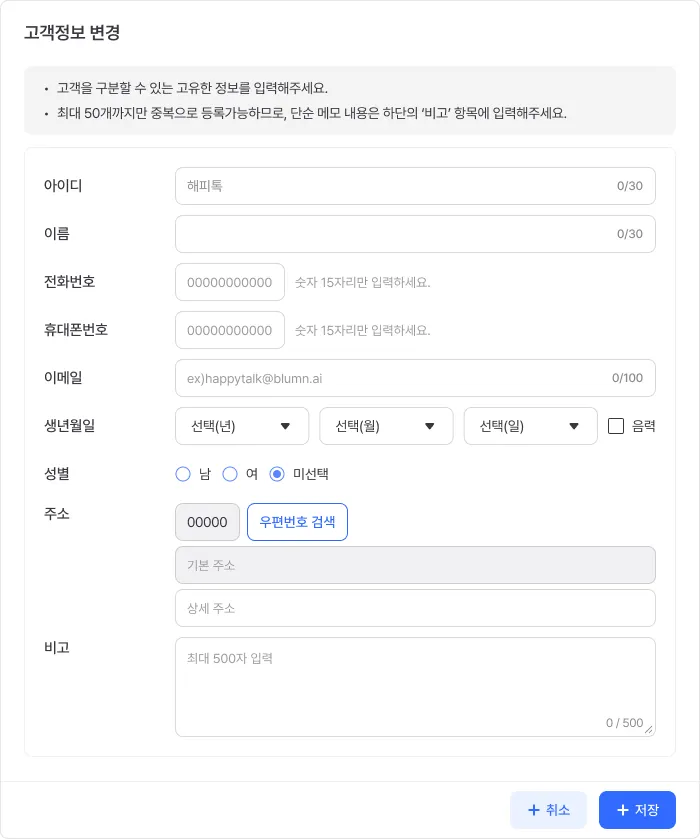This screenshot has width=700, height=839.
Task: Click the plus icon on 저장 button
Action: click(x=622, y=810)
